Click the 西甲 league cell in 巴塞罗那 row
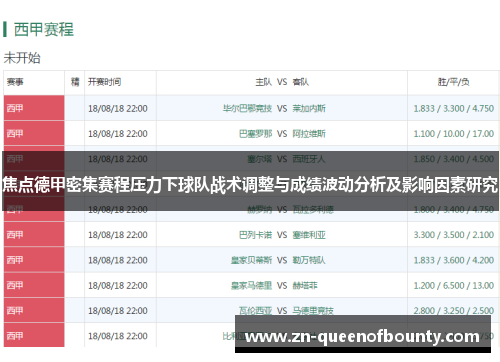This screenshot has height=362, width=500. point(34,133)
